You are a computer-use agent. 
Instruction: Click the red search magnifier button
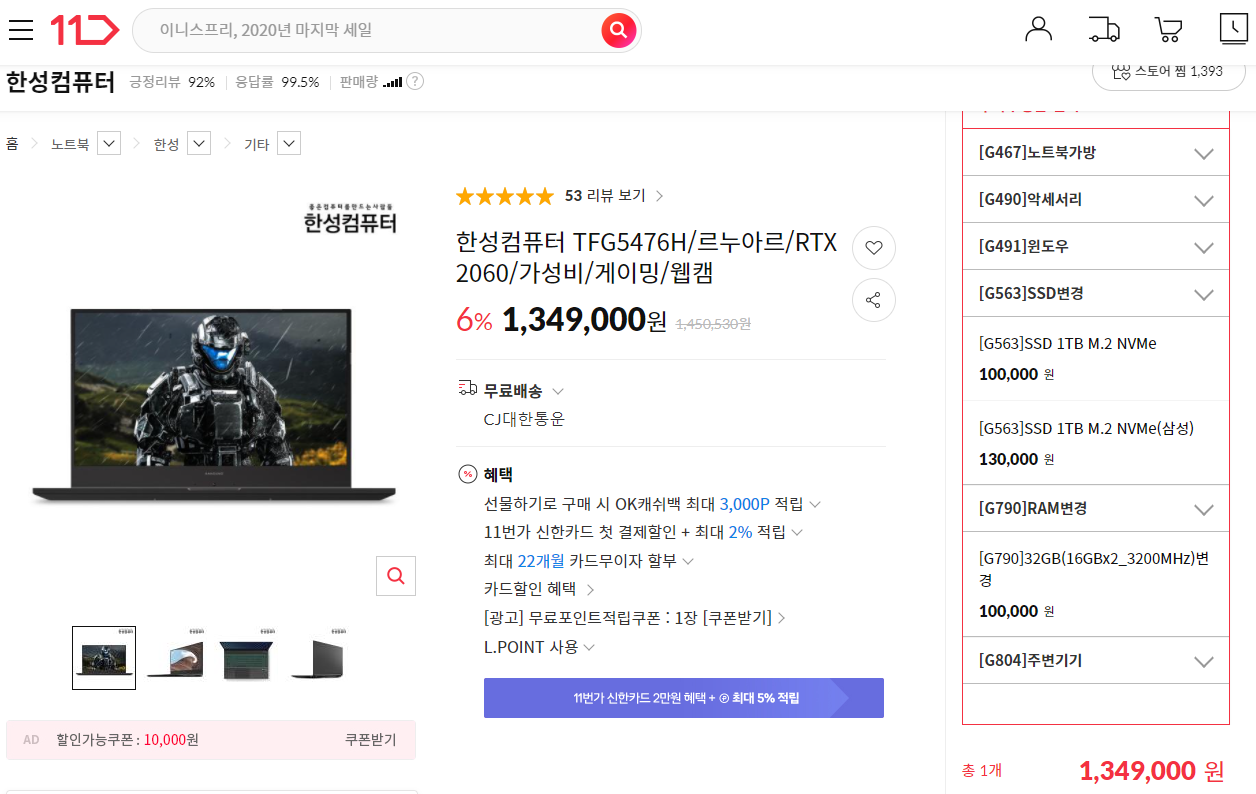pos(619,30)
